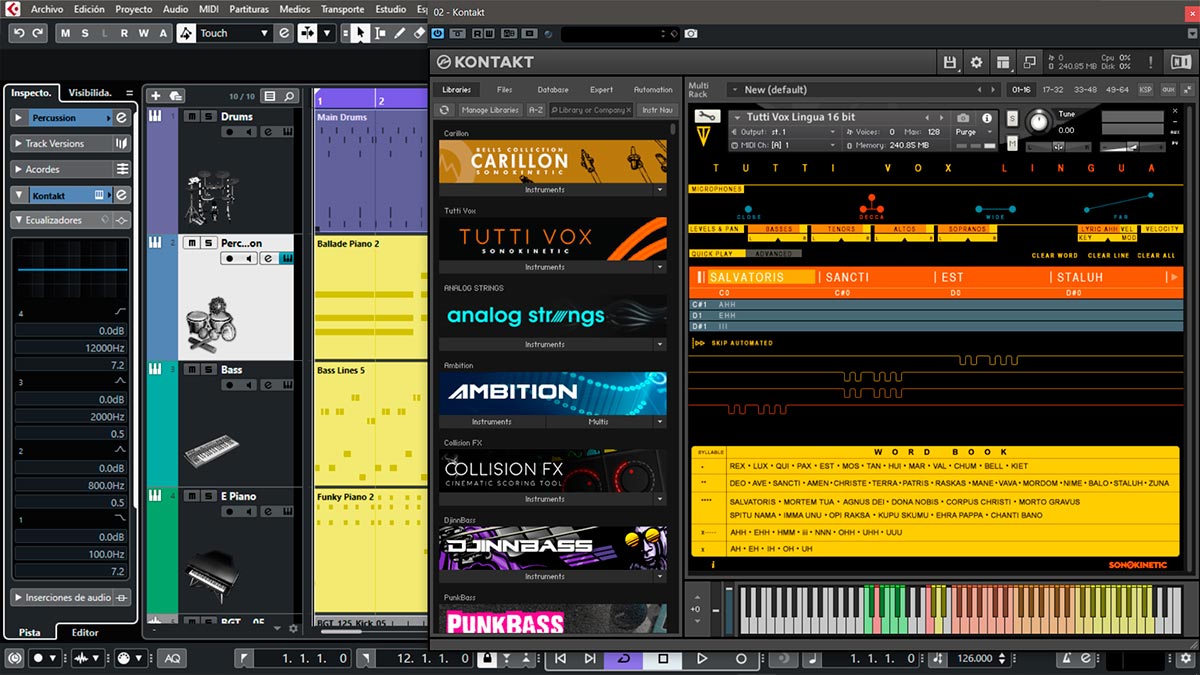
Task: Toggle the transport cycle loop button
Action: (625, 658)
